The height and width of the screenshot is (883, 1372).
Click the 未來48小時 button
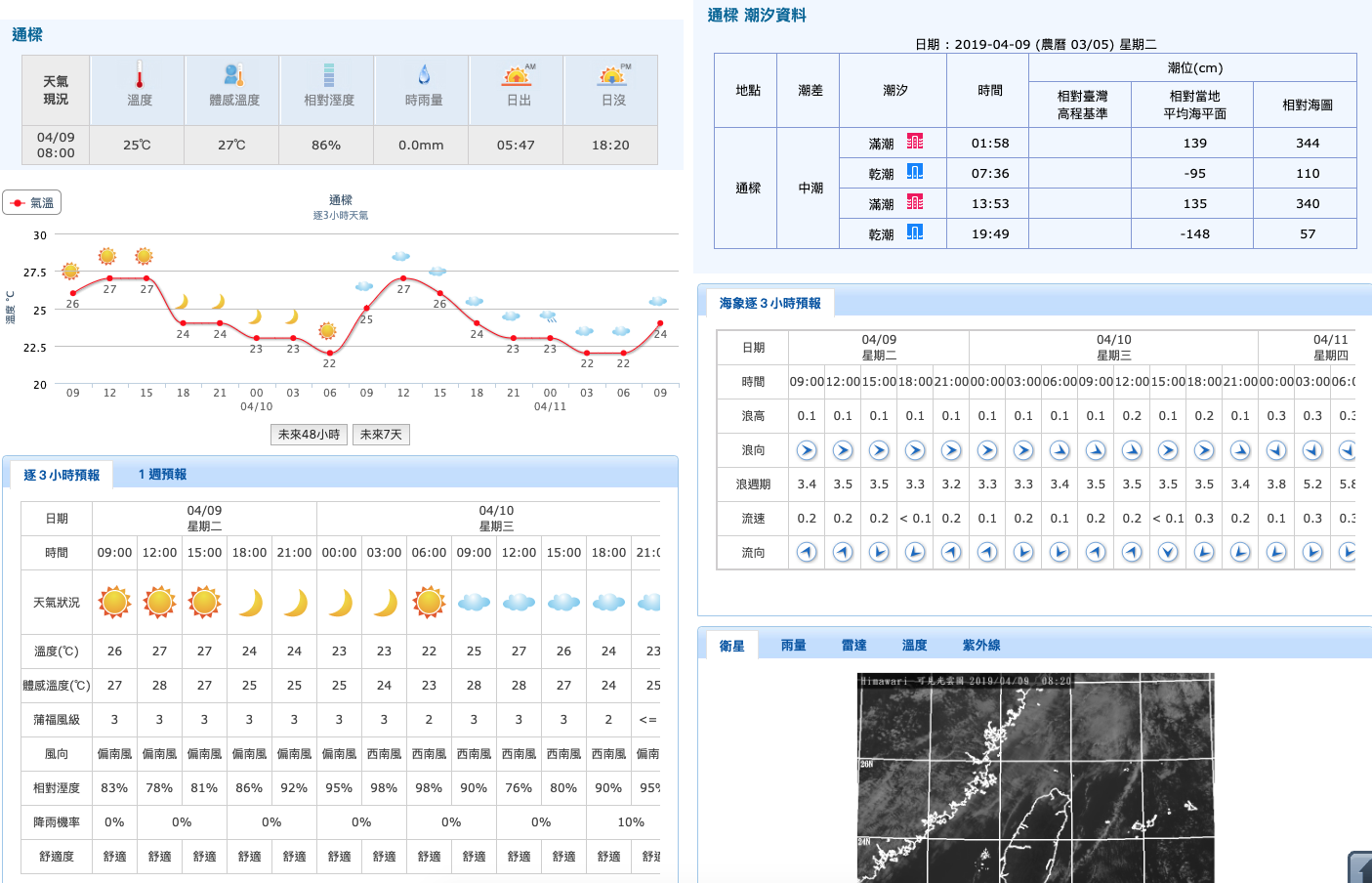pos(310,435)
